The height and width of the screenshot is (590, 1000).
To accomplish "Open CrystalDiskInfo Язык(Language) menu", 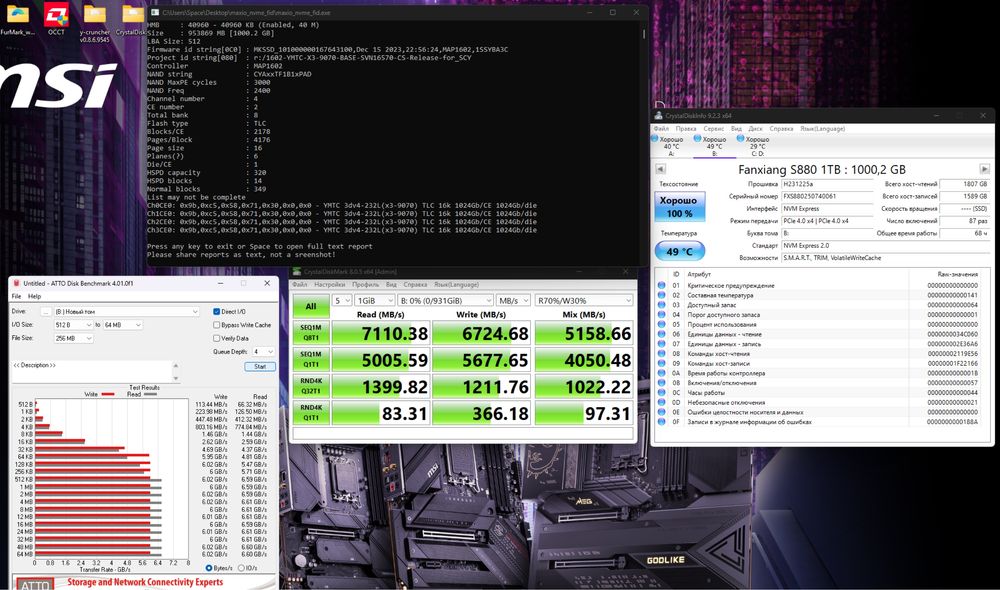I will point(822,129).
